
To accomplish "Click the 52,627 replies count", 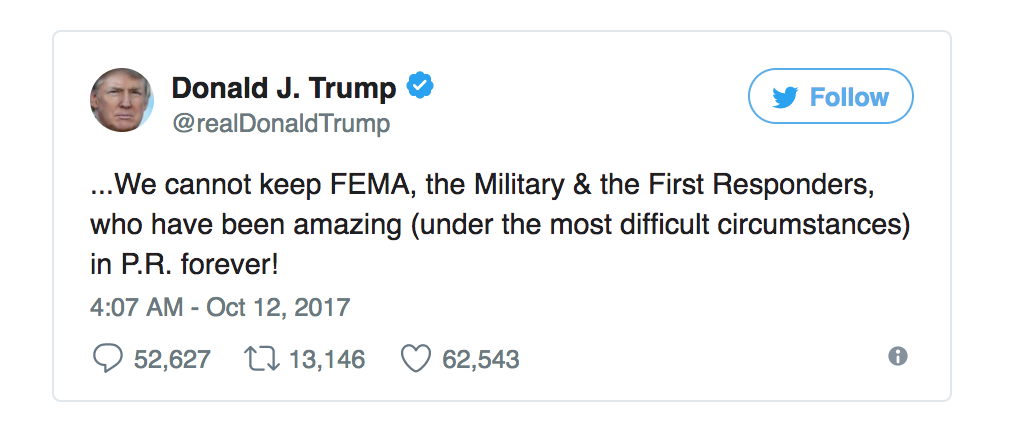I will [x=172, y=359].
